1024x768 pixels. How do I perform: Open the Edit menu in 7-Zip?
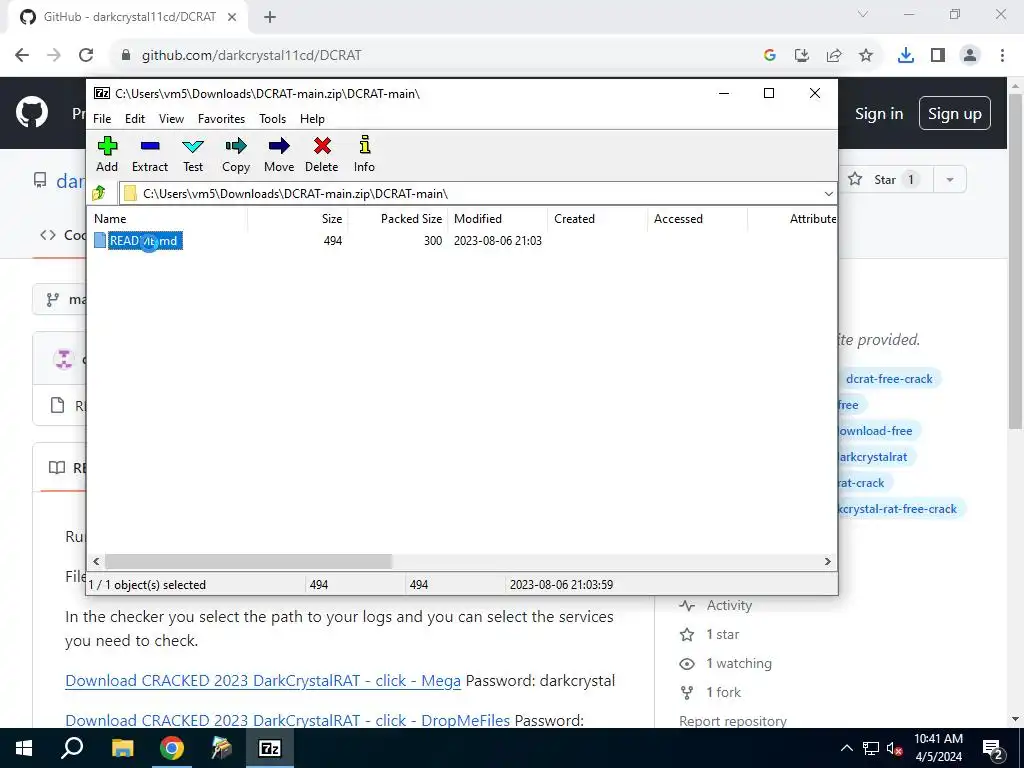135,119
